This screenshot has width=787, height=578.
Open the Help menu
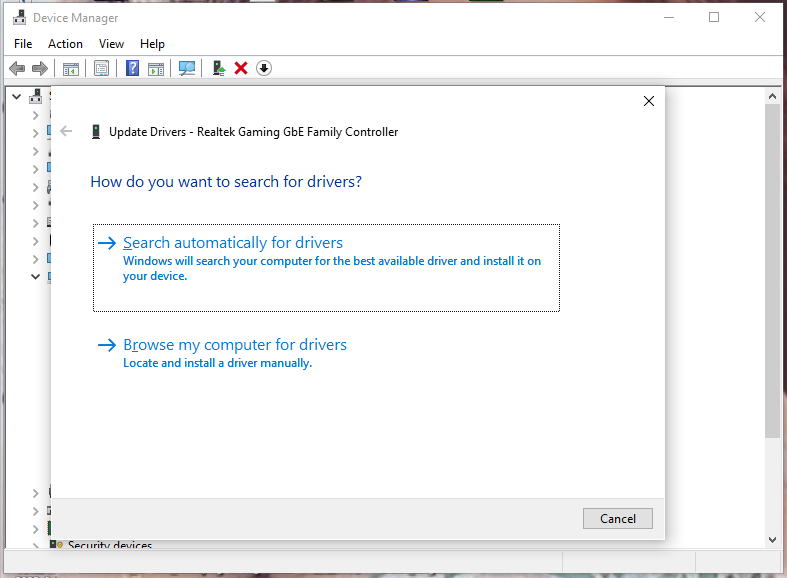pyautogui.click(x=152, y=44)
